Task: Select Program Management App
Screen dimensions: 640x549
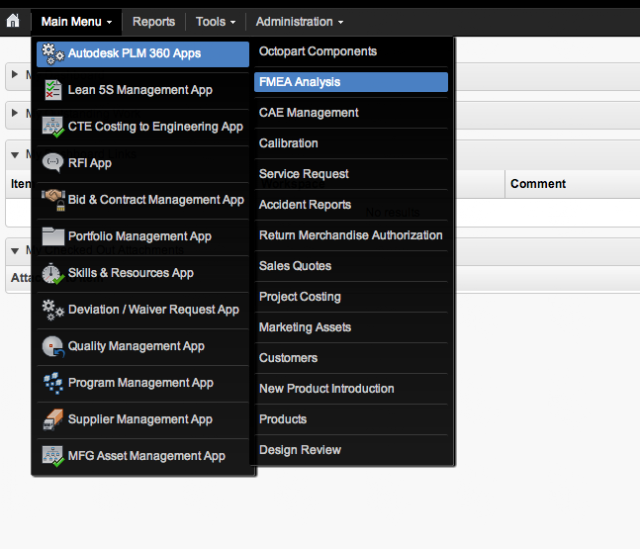Action: [x=143, y=383]
